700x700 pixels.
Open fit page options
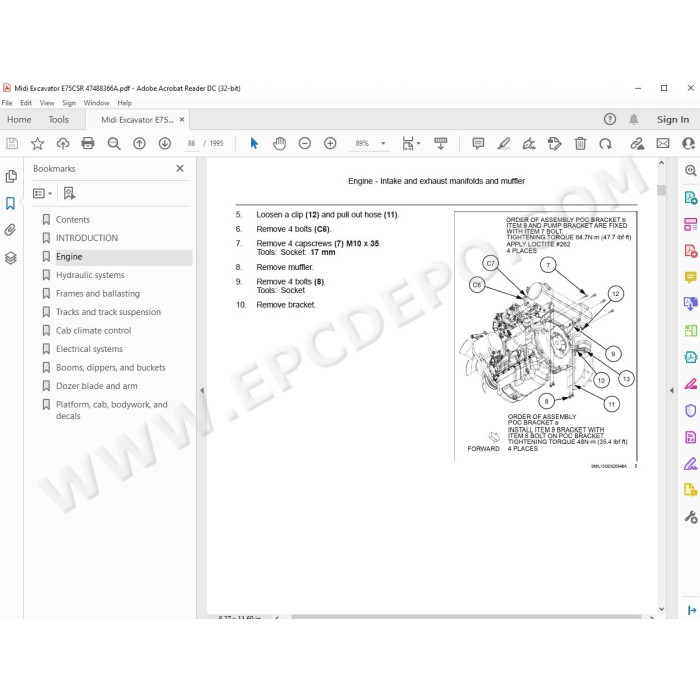point(411,143)
